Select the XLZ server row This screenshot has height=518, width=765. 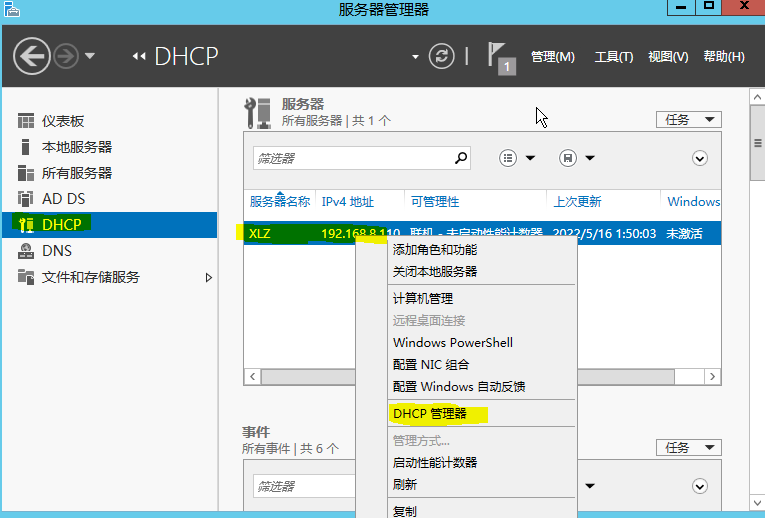point(482,233)
